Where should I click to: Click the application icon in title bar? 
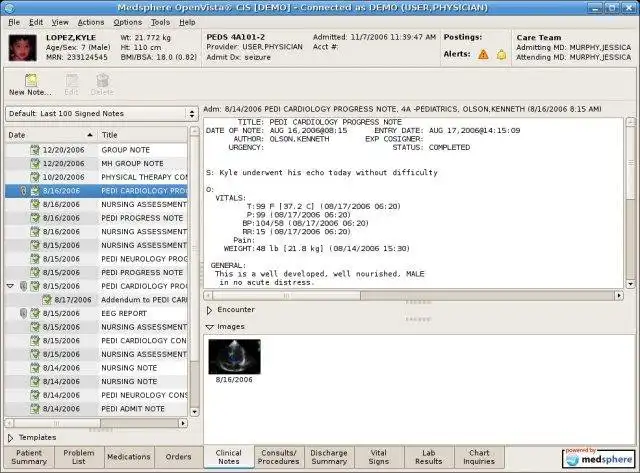click(9, 7)
